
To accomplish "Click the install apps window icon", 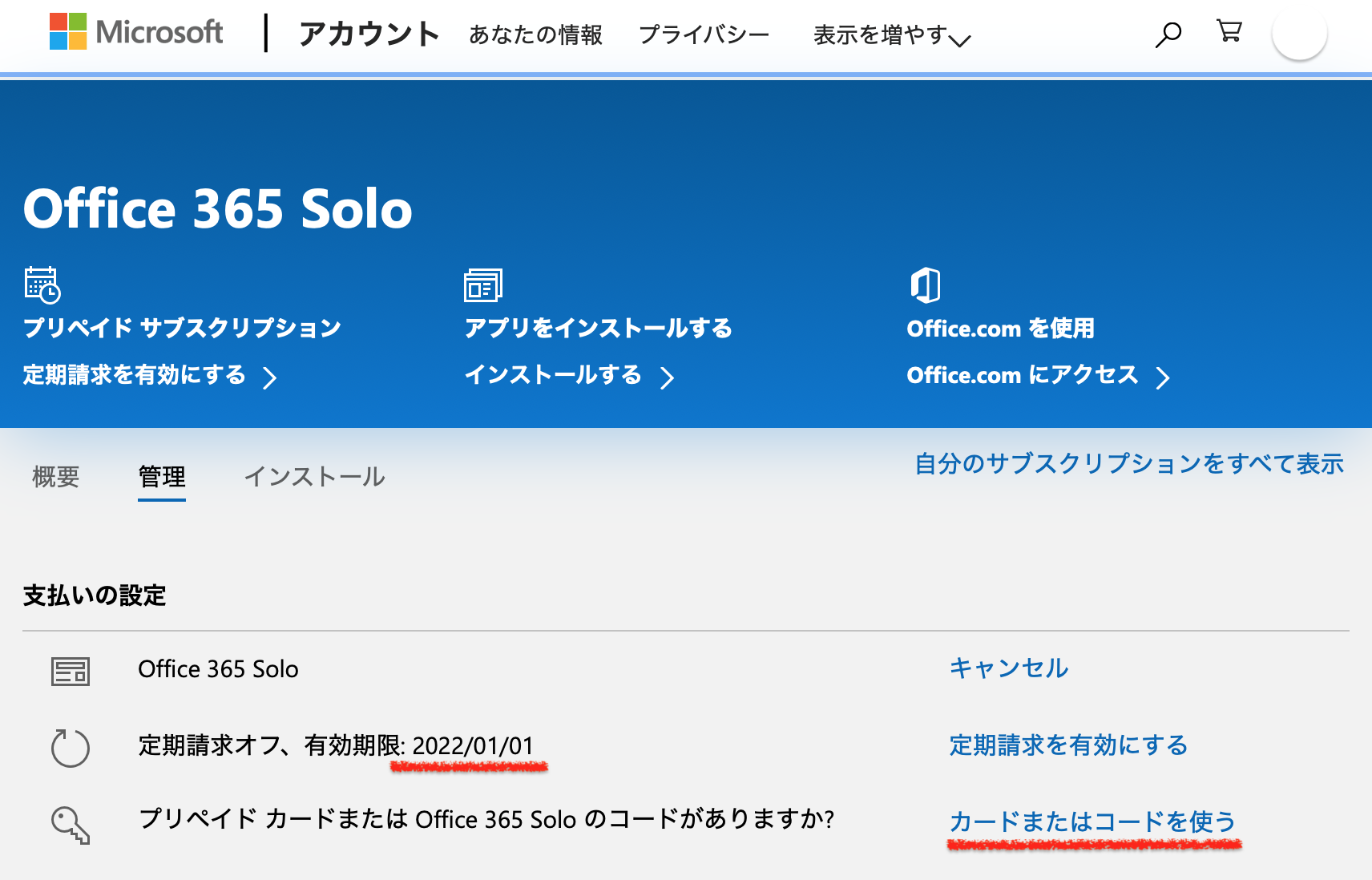I will pyautogui.click(x=483, y=285).
